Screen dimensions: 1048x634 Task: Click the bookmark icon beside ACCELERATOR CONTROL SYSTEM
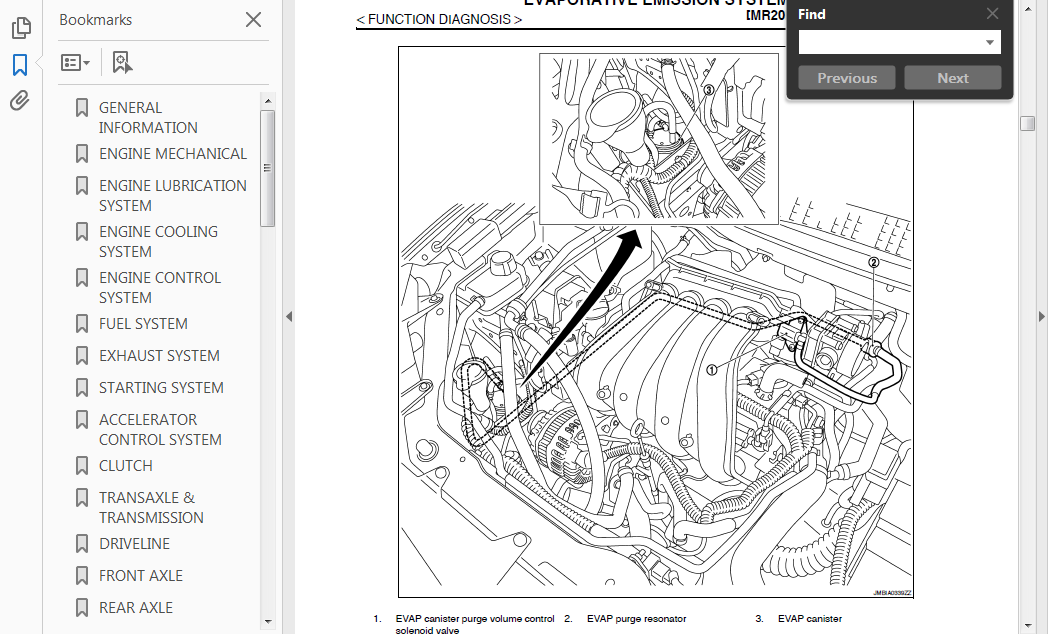(82, 420)
